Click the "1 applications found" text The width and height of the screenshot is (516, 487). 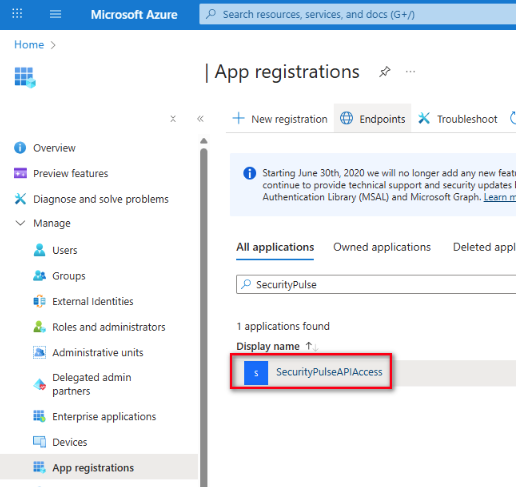(283, 326)
